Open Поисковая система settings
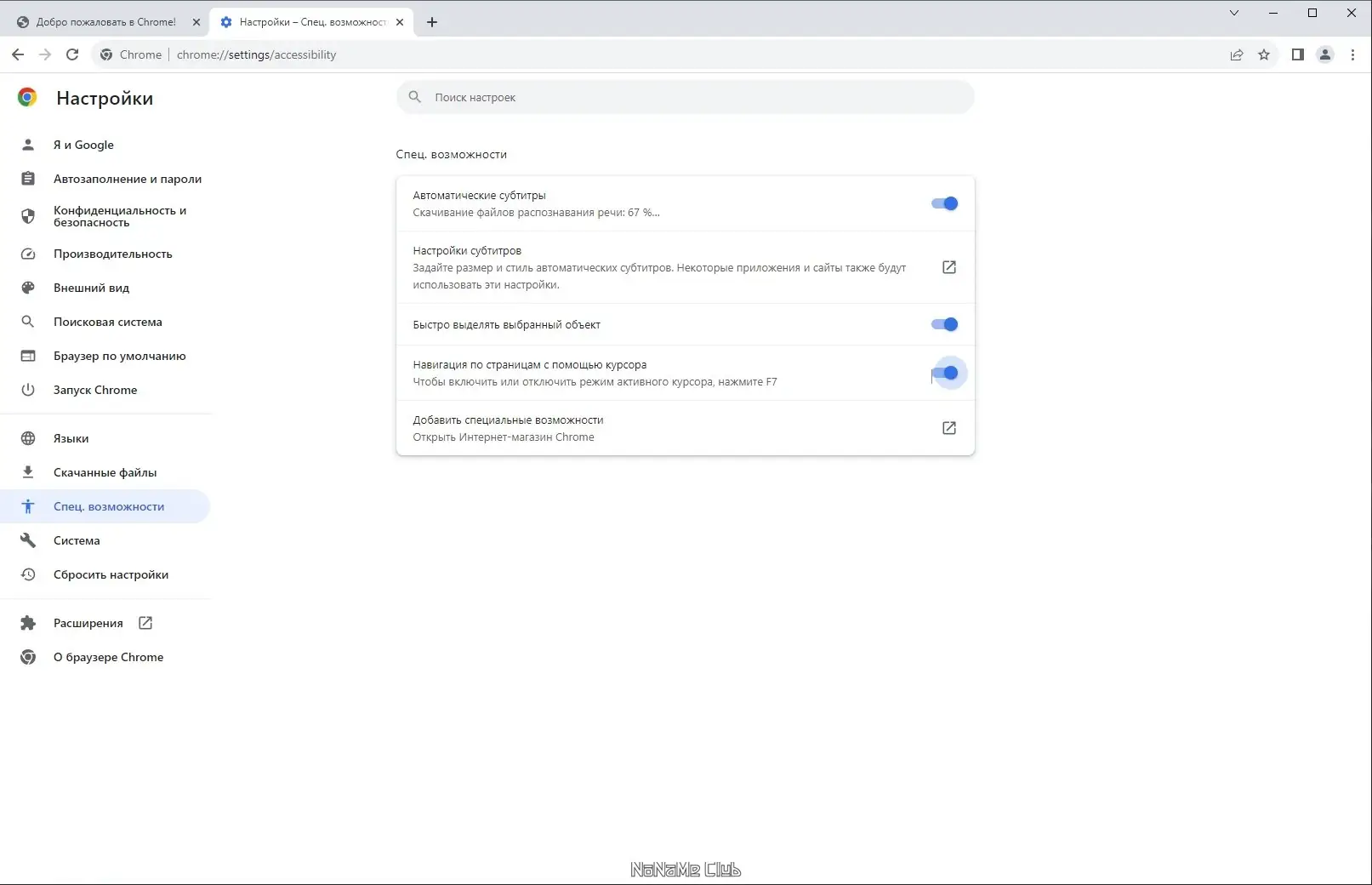Viewport: 1372px width, 885px height. click(107, 322)
